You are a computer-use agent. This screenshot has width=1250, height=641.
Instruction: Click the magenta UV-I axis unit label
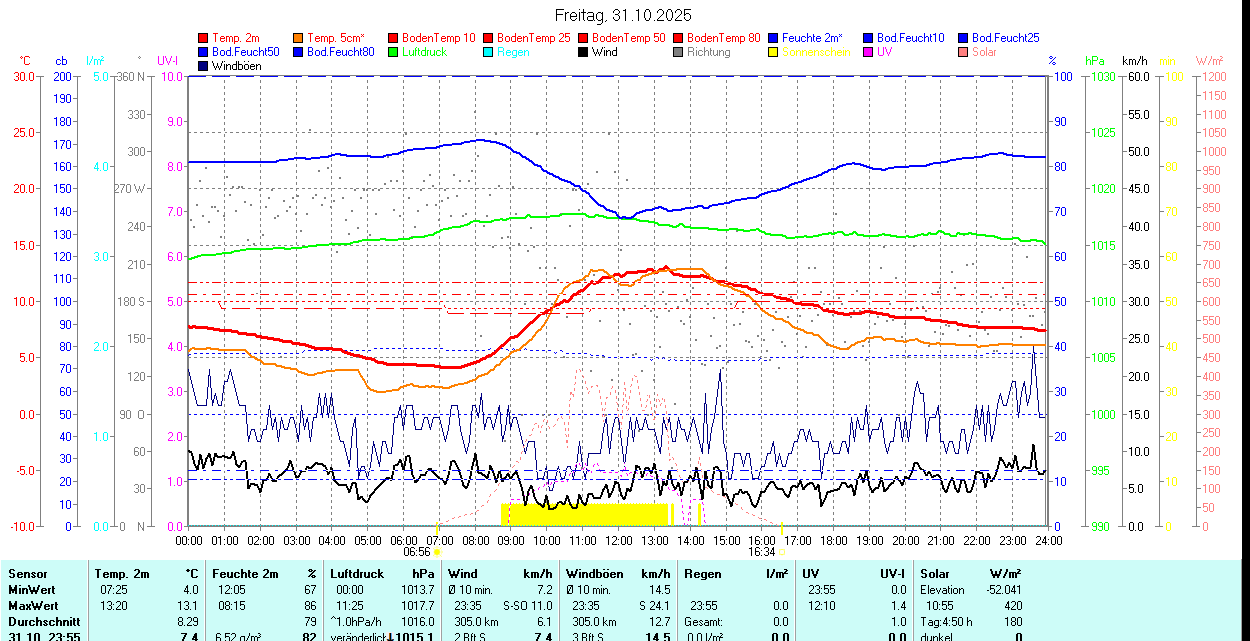tap(168, 61)
